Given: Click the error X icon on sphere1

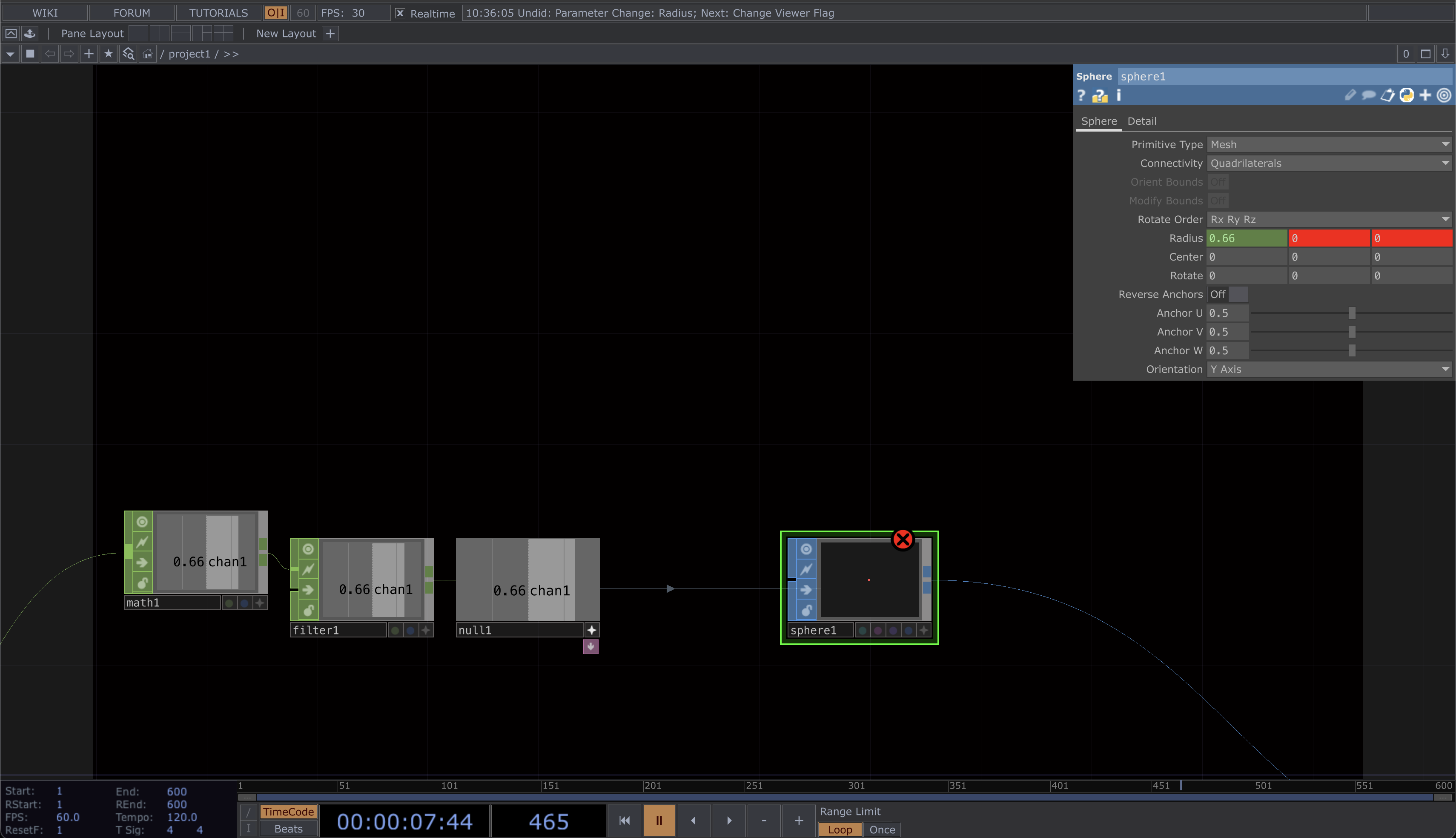Looking at the screenshot, I should click(x=902, y=539).
